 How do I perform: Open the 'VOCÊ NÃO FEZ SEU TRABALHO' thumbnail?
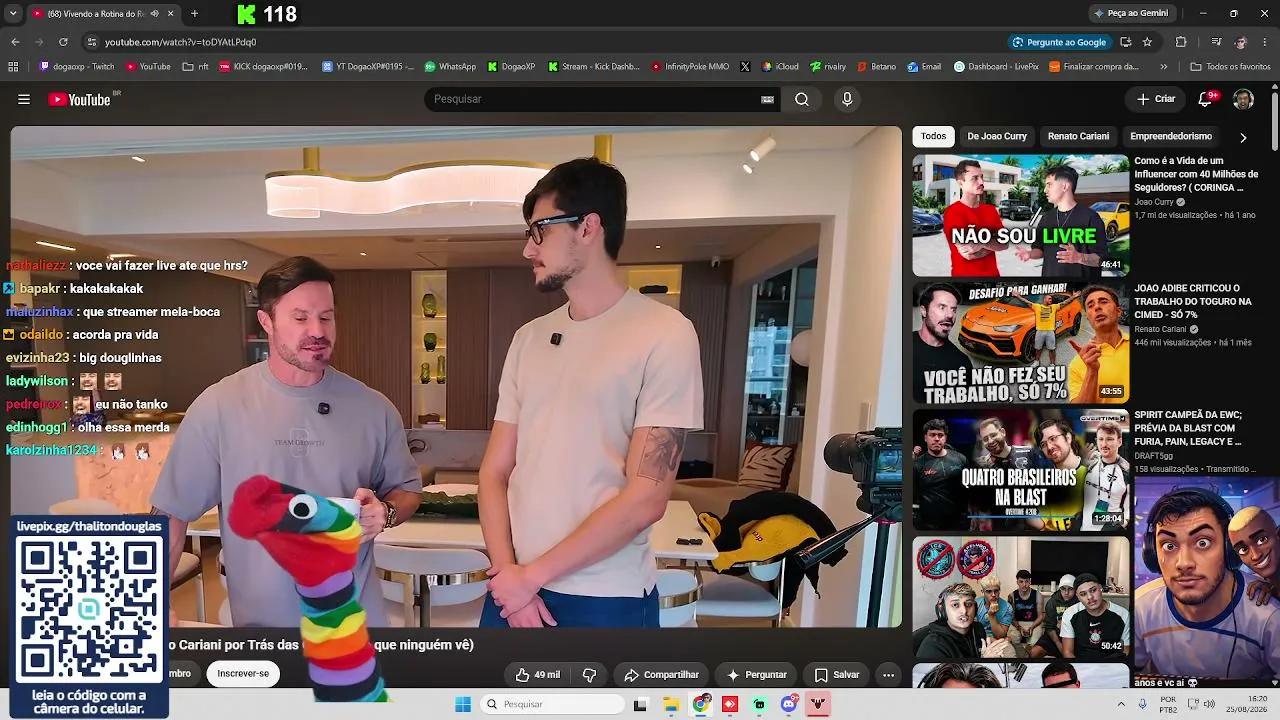1020,342
